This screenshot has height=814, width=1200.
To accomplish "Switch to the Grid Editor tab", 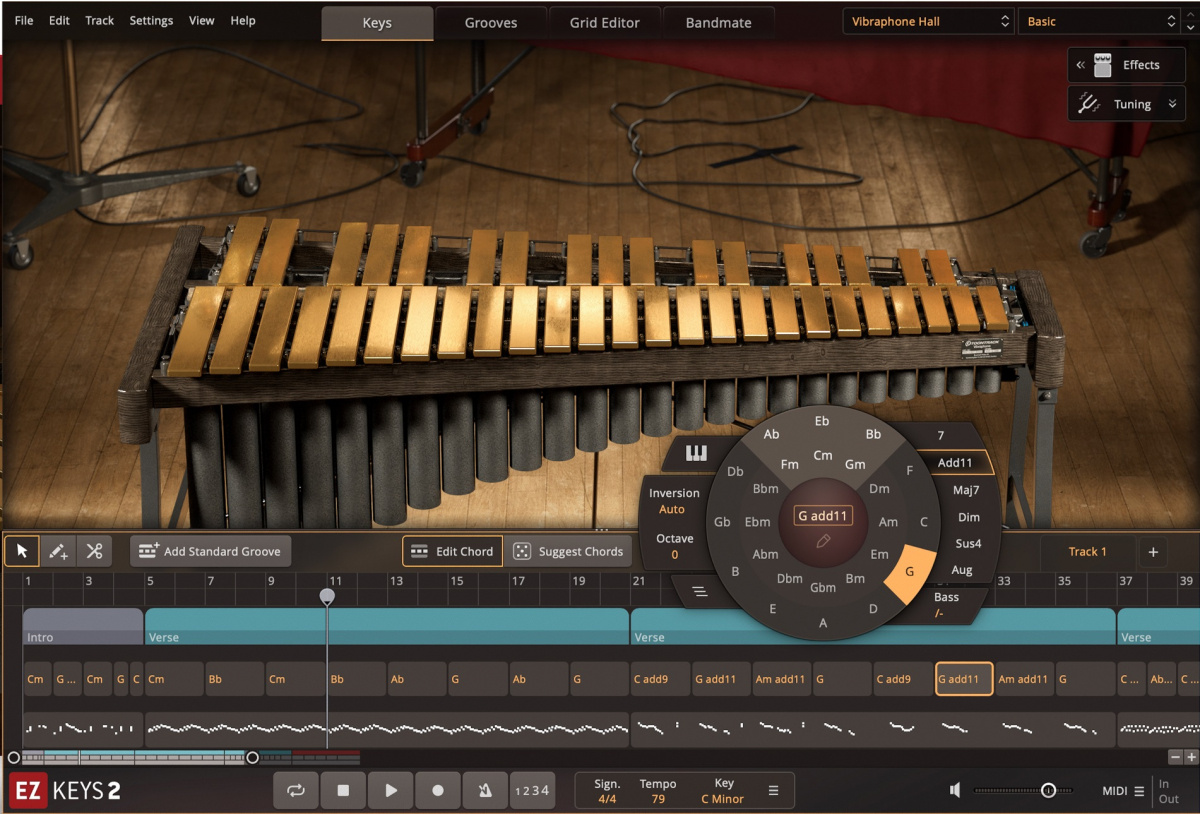I will (604, 20).
